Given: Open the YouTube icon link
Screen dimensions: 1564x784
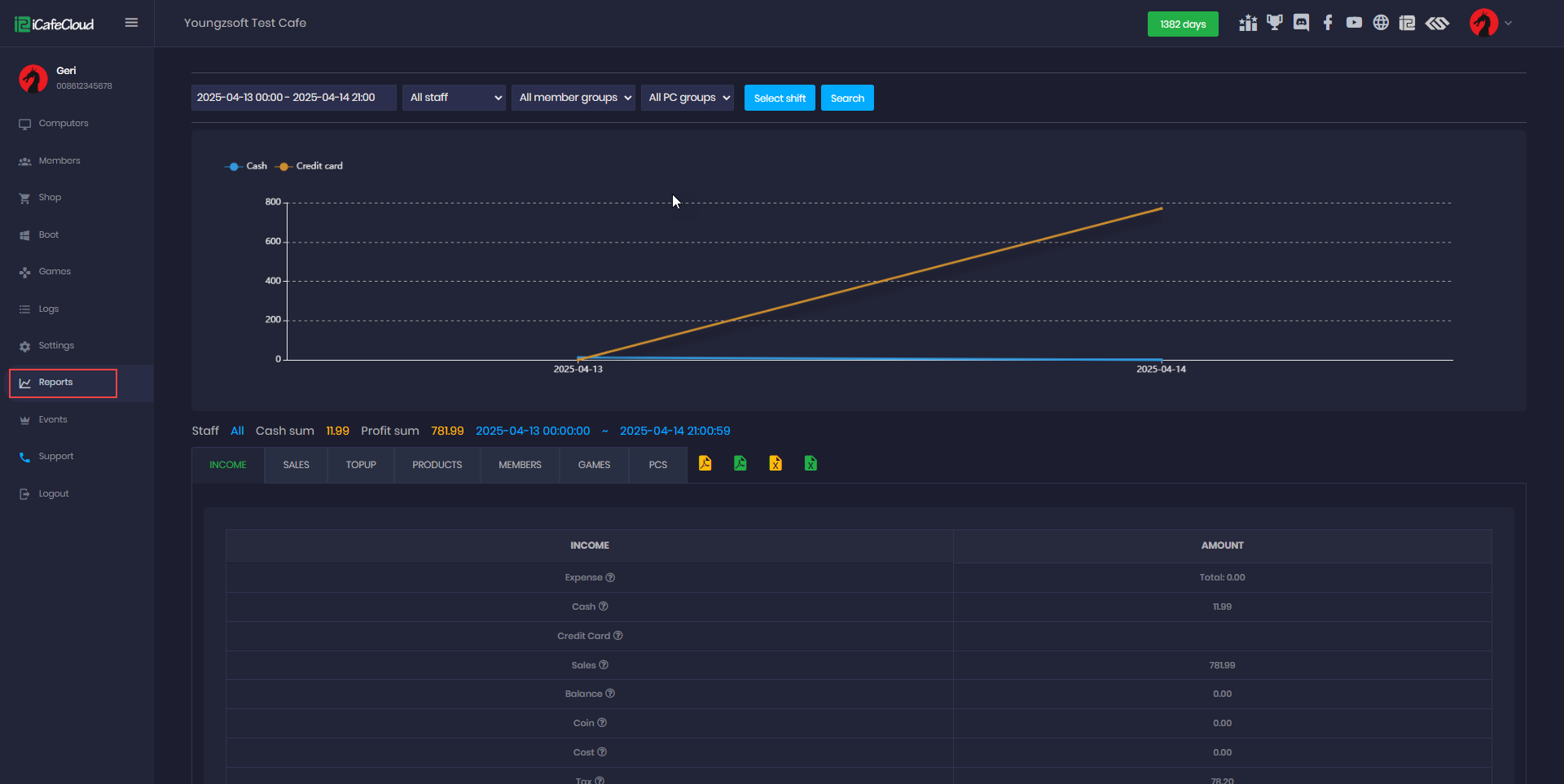Looking at the screenshot, I should click(1354, 23).
